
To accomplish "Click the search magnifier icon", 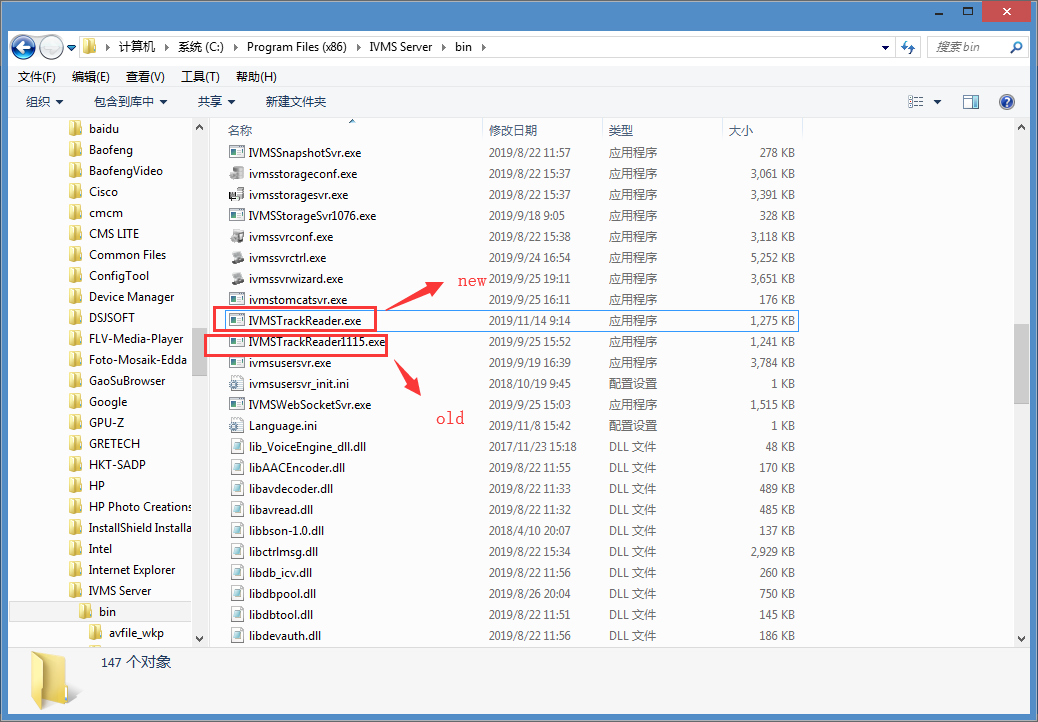I will [x=1016, y=47].
